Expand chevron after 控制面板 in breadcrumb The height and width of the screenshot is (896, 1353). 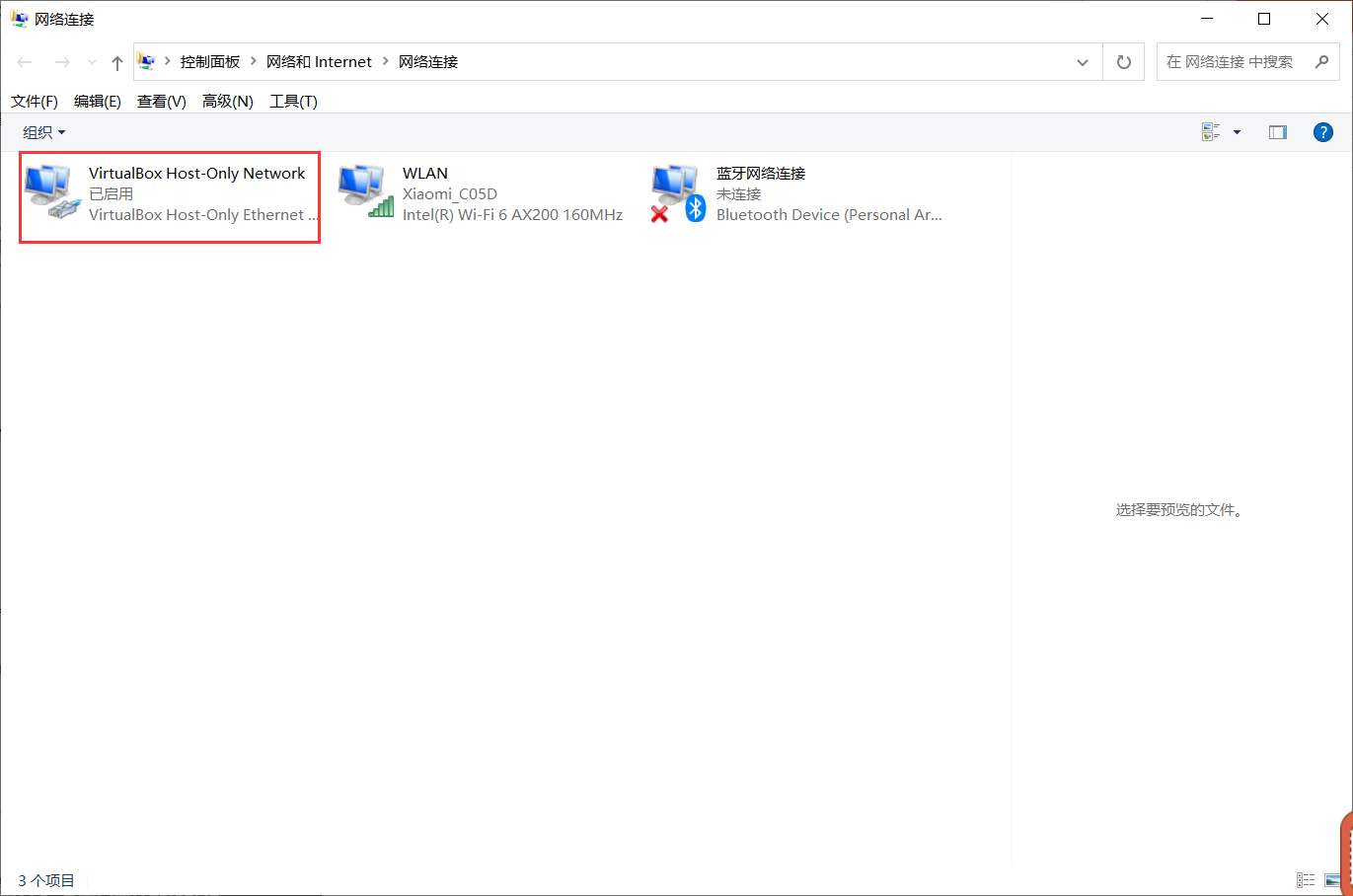pos(254,61)
